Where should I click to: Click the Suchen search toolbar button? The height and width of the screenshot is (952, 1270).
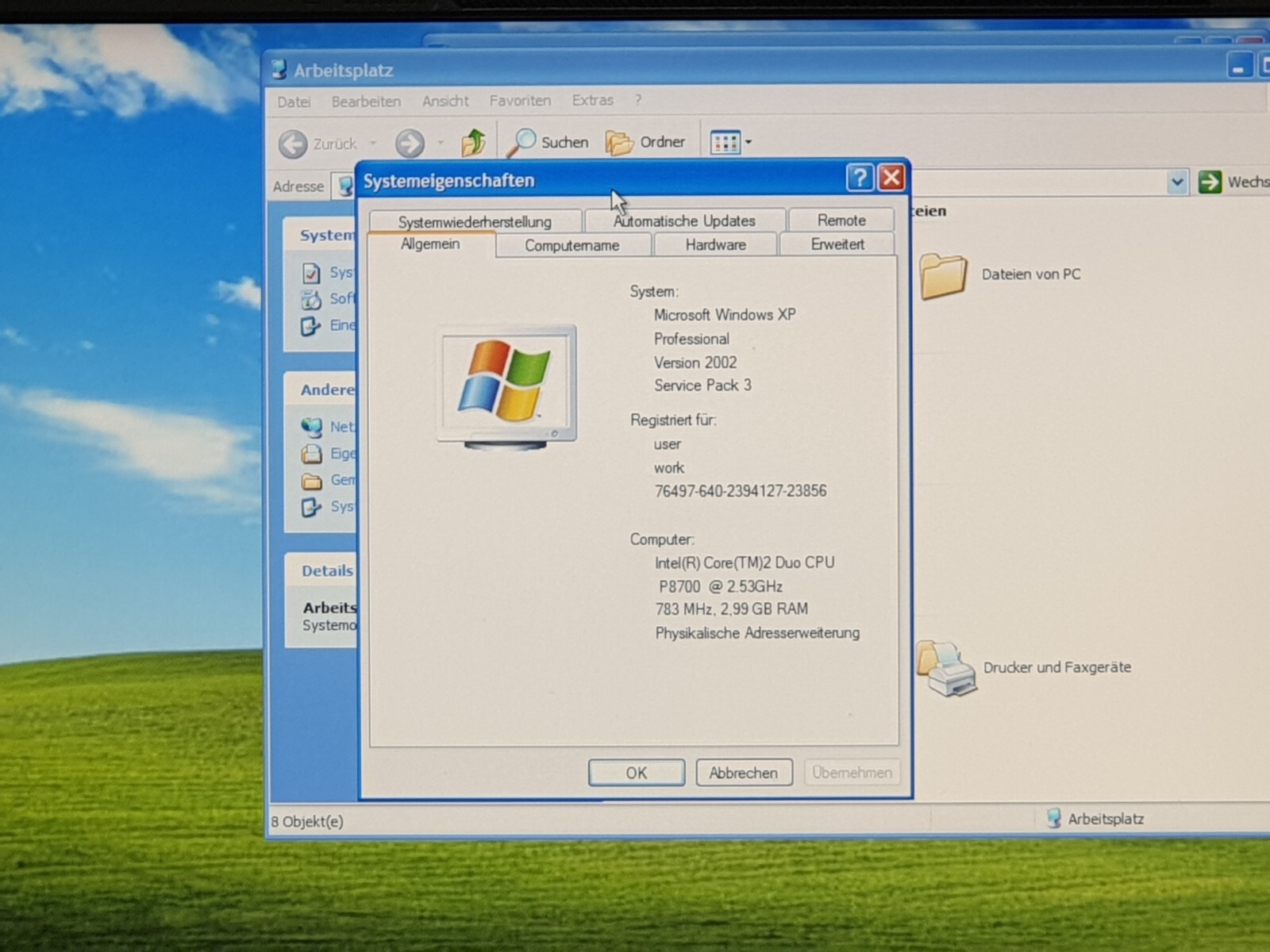coord(548,142)
